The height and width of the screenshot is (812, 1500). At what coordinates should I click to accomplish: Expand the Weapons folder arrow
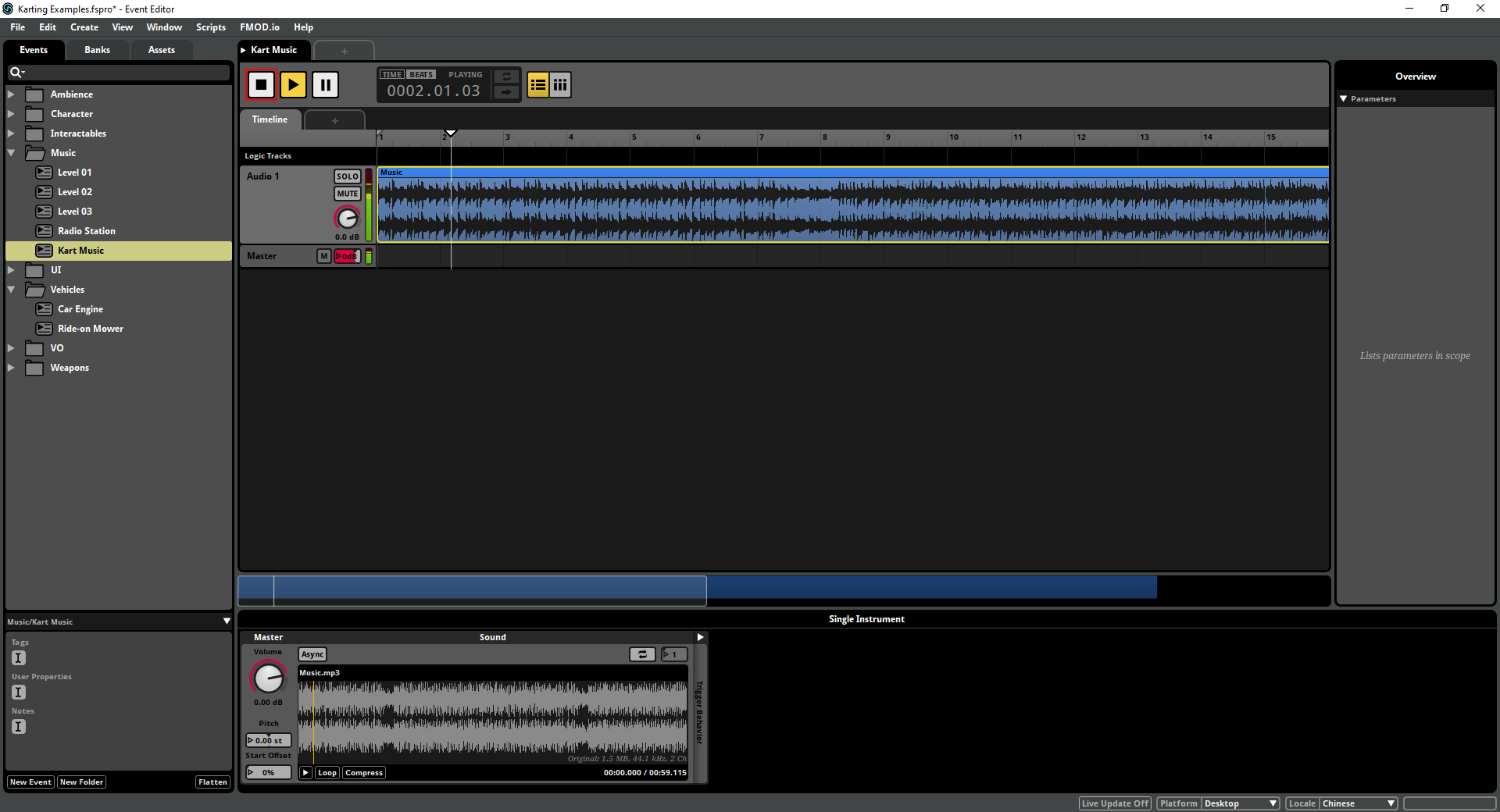click(11, 368)
